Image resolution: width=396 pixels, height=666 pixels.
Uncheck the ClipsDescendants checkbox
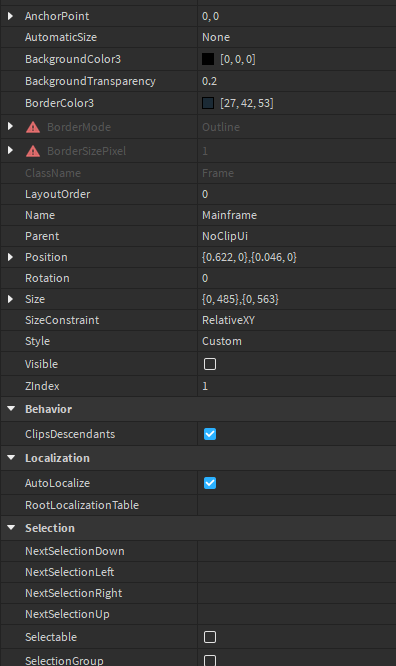pyautogui.click(x=210, y=434)
